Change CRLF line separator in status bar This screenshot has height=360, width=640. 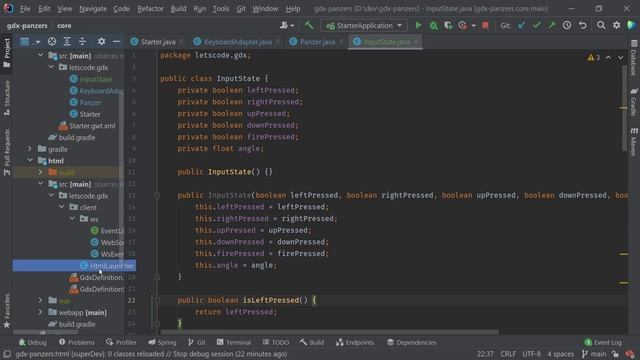tap(508, 354)
